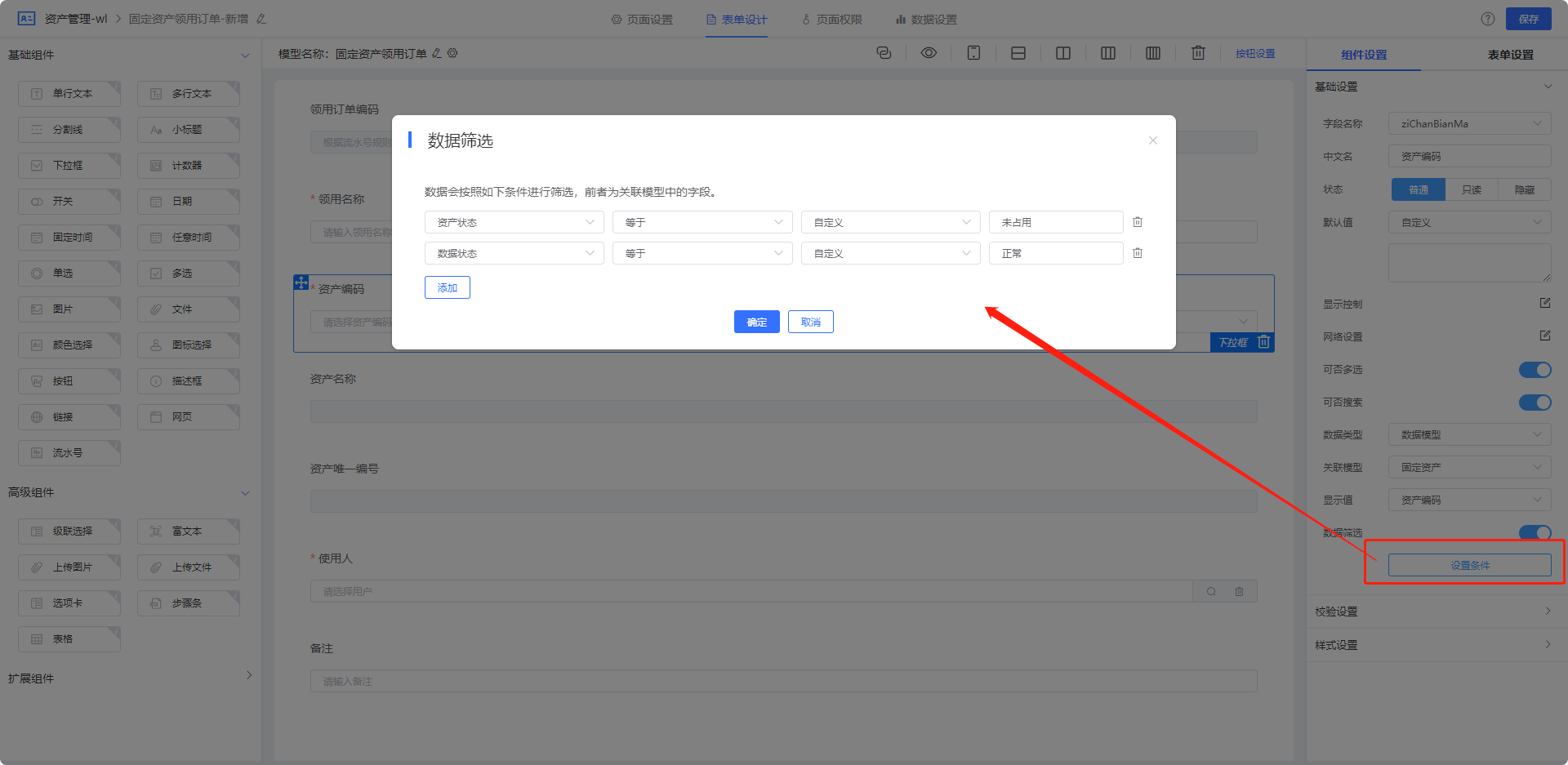
Task: Select the four-column layout icon
Action: (x=1153, y=53)
